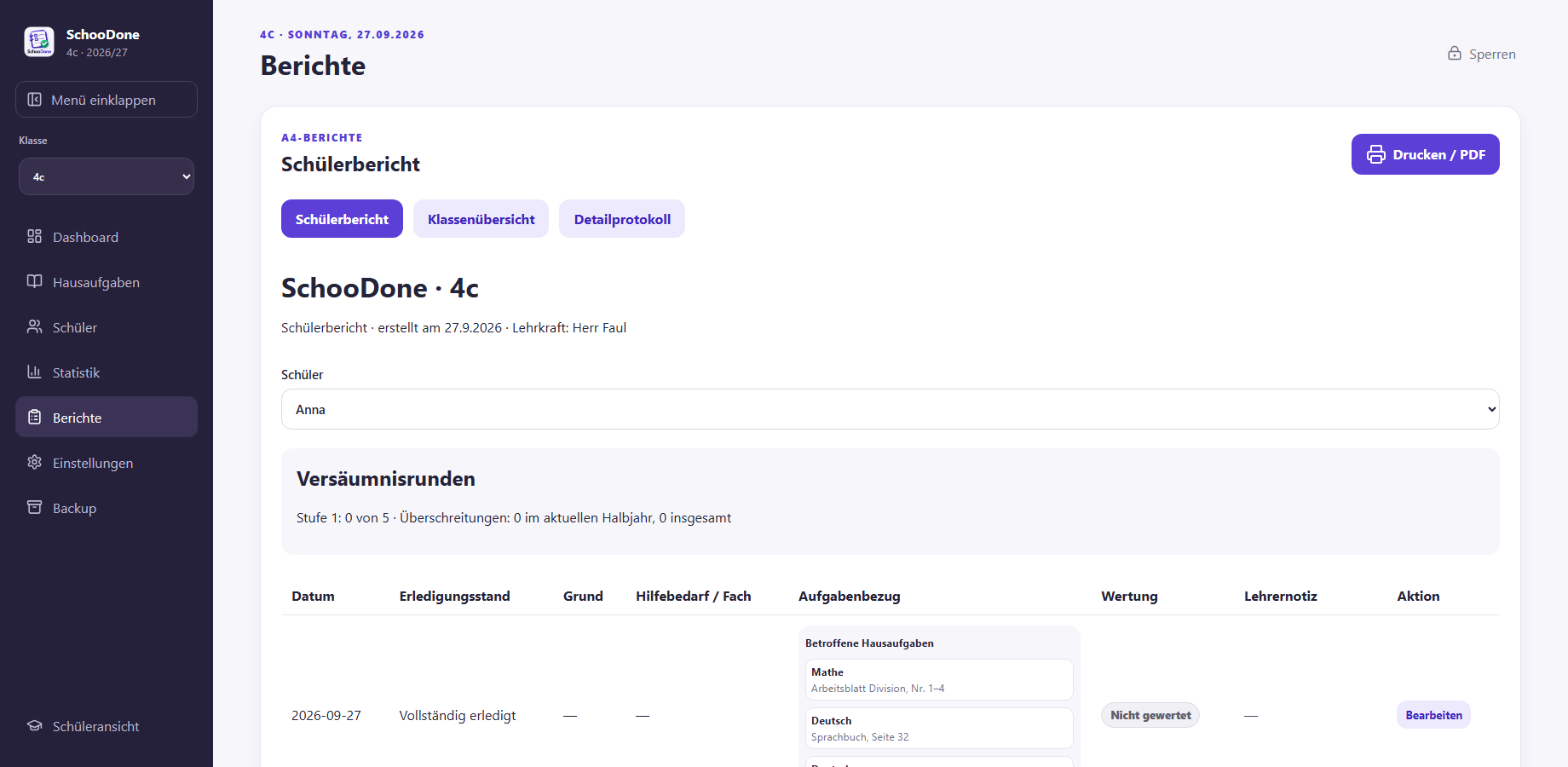Click the Nicht gewertet badge
This screenshot has width=1568, height=767.
pyautogui.click(x=1150, y=715)
